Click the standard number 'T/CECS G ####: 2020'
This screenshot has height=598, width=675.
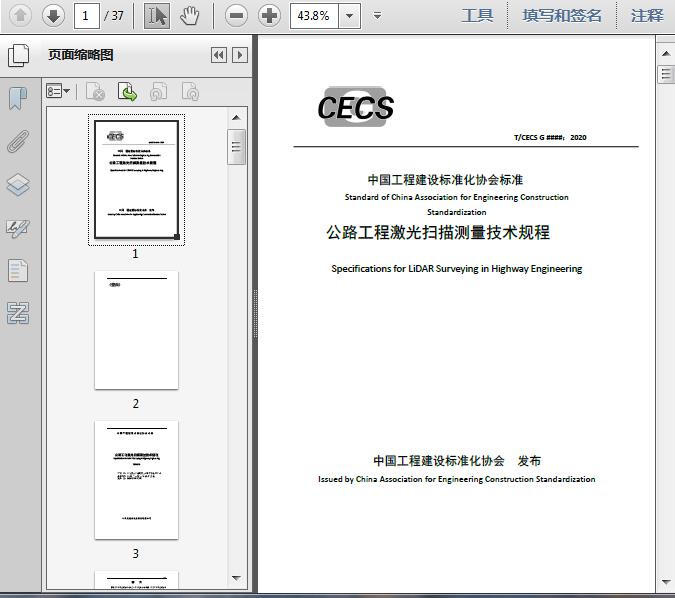(x=550, y=137)
